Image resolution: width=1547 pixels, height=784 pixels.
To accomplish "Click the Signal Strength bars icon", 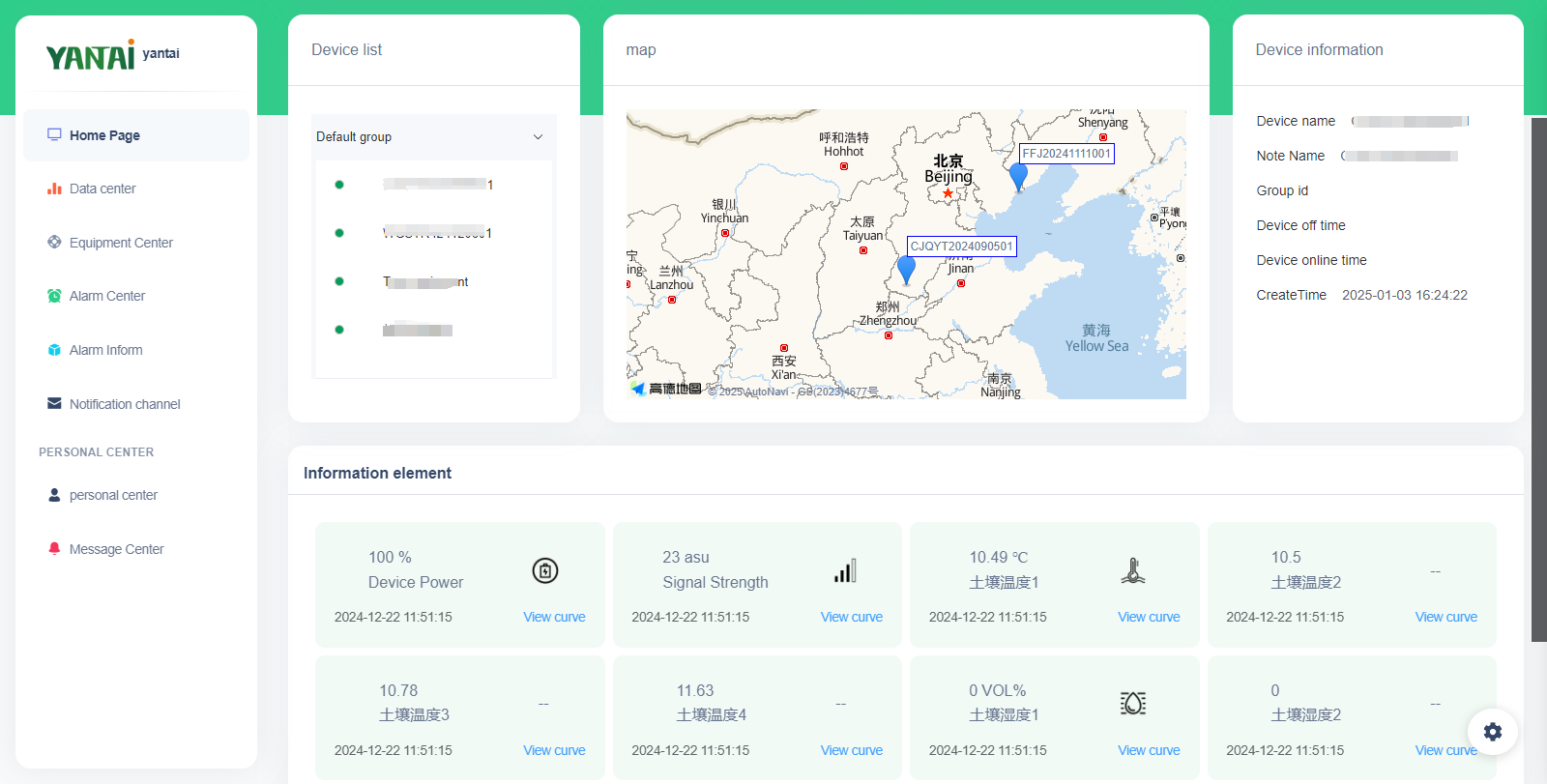I will coord(845,570).
